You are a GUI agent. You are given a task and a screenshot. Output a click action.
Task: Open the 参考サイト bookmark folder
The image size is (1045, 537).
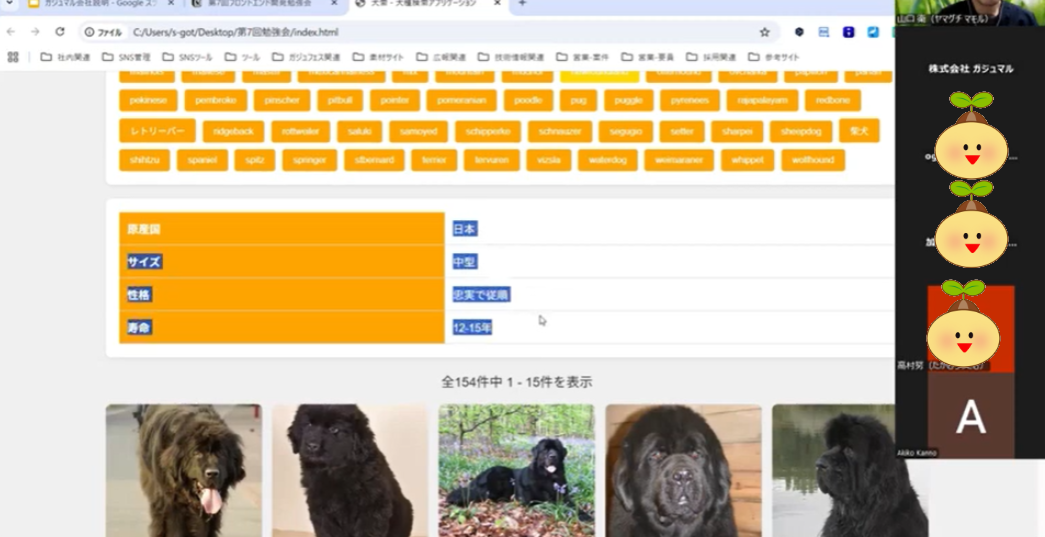(773, 57)
